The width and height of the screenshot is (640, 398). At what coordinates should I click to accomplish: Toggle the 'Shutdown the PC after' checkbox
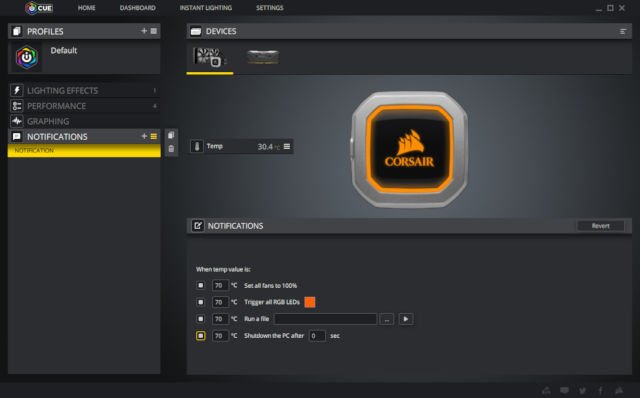pyautogui.click(x=200, y=336)
